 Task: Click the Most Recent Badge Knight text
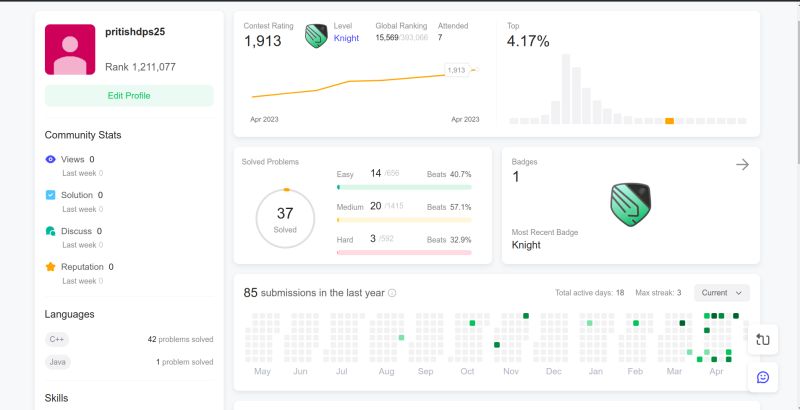click(x=526, y=245)
